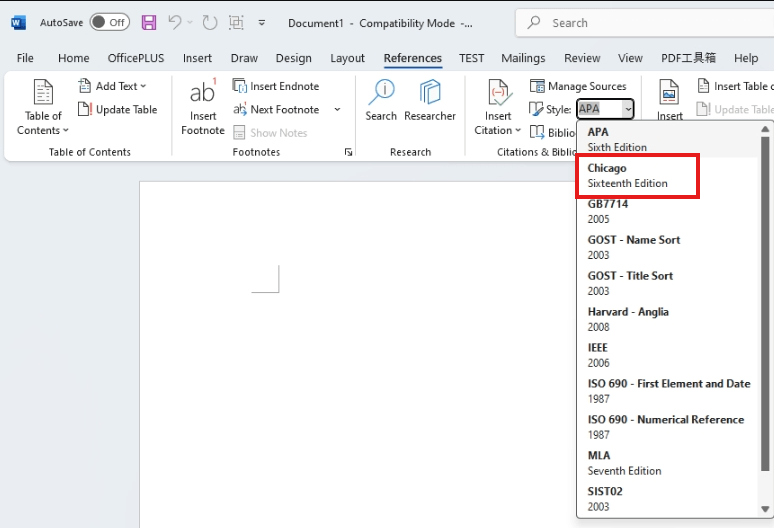Choose ISO 690 - First Element and Date
The width and height of the screenshot is (774, 528).
[667, 391]
